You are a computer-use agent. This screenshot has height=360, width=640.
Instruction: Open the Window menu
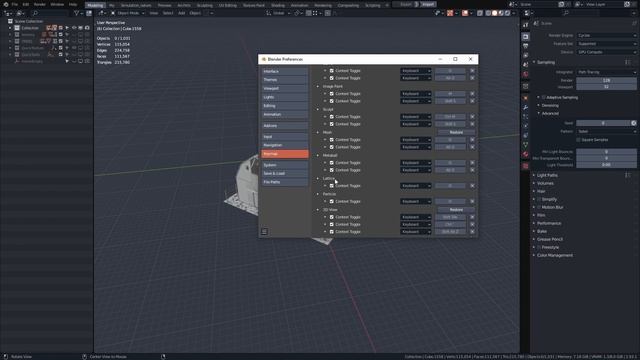coord(57,4)
